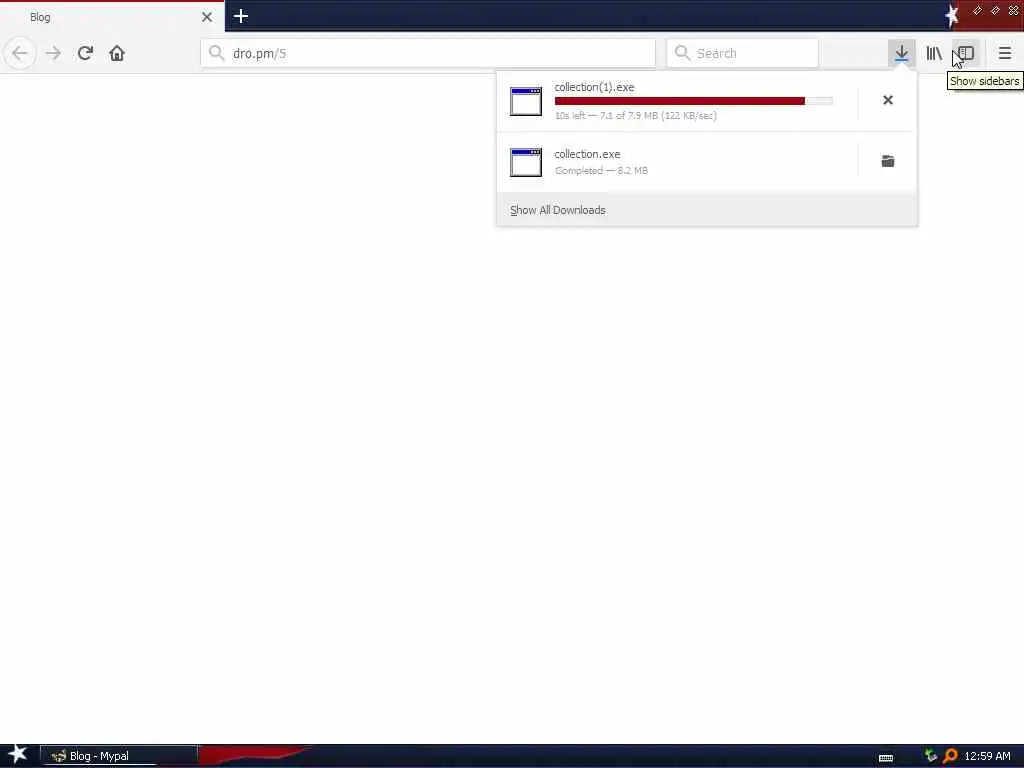Screen dimensions: 1024x768
Task: Click the collection(1).exe file name
Action: coord(594,87)
